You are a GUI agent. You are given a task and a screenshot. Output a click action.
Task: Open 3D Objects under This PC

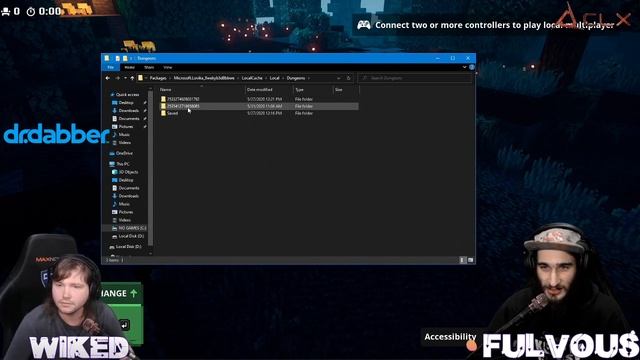point(128,172)
